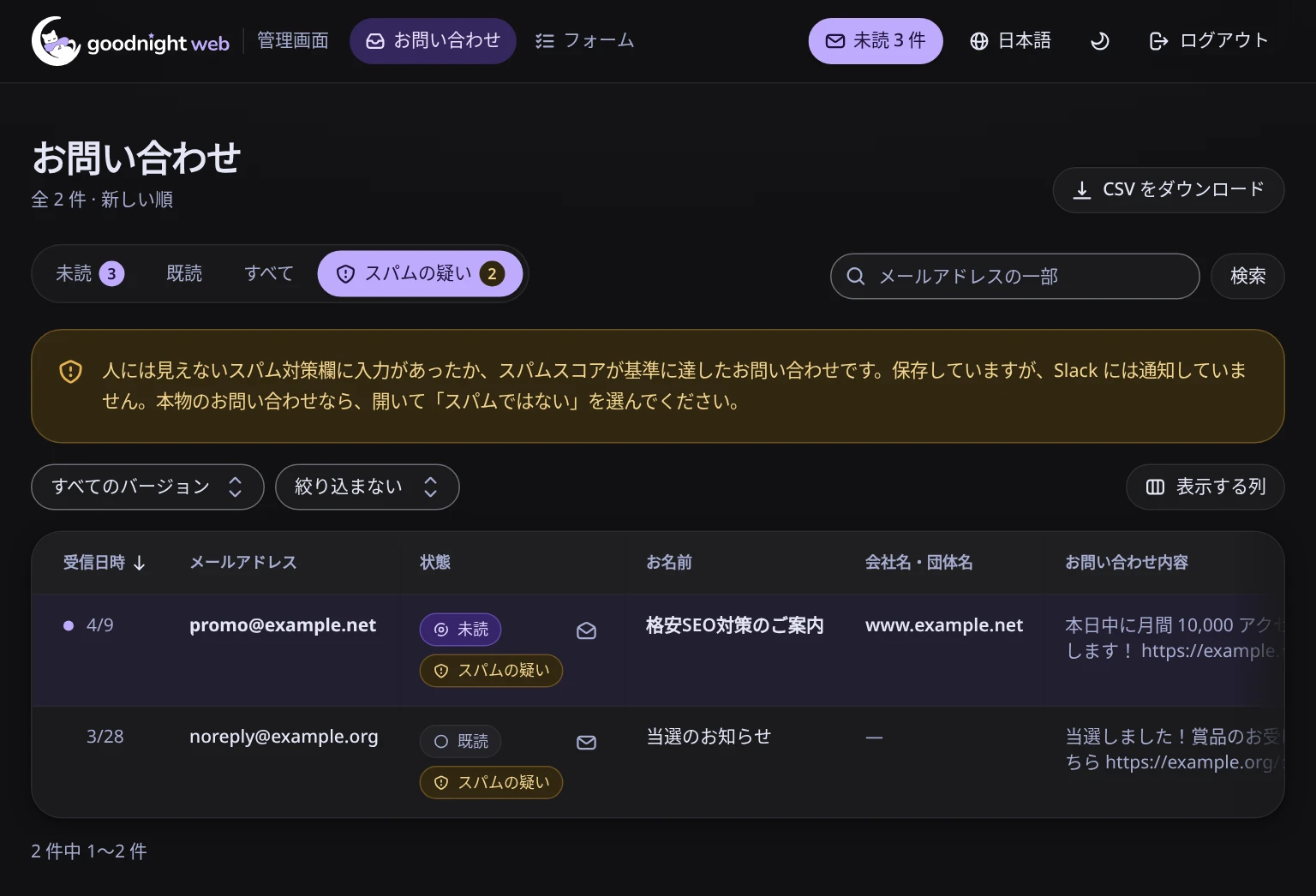The width and height of the screenshot is (1316, 896).
Task: Toggle dark mode moon icon
Action: (x=1099, y=41)
